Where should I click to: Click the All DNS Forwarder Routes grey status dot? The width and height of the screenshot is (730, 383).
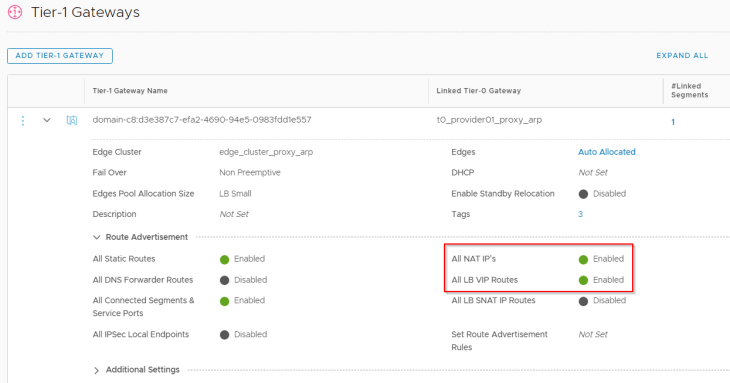(x=224, y=281)
